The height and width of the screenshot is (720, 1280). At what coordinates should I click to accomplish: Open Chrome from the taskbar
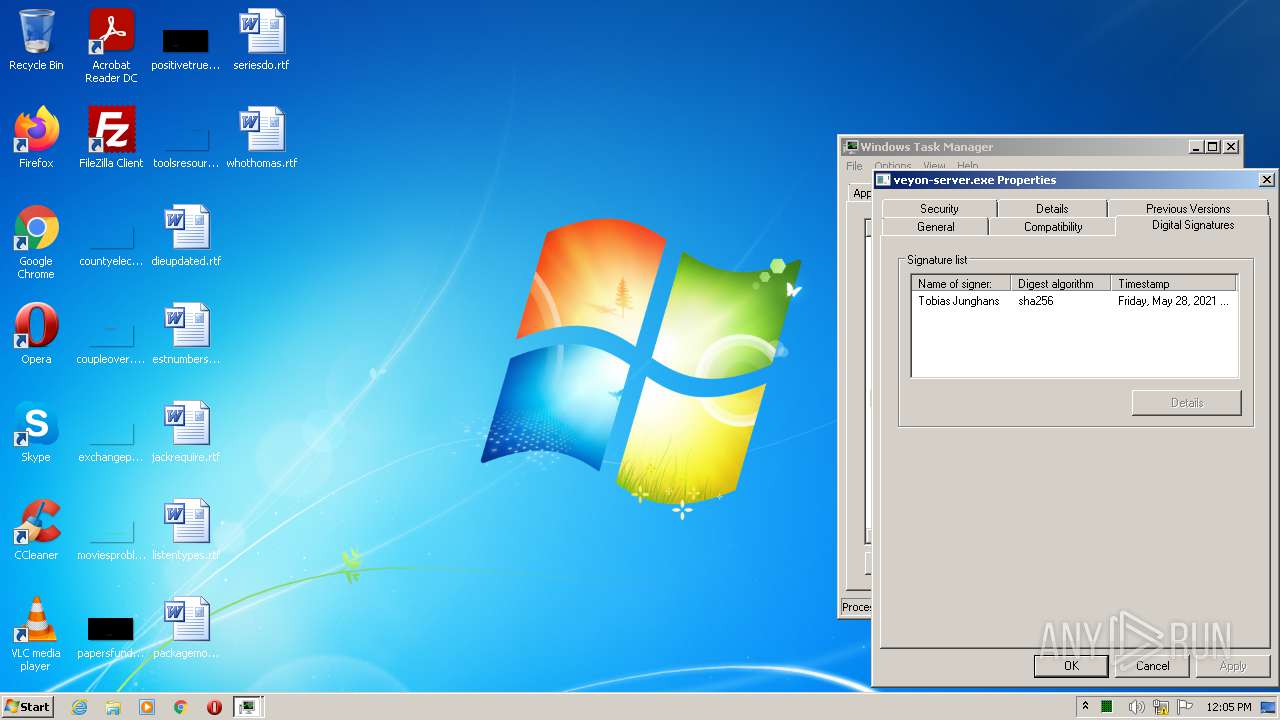click(x=181, y=707)
